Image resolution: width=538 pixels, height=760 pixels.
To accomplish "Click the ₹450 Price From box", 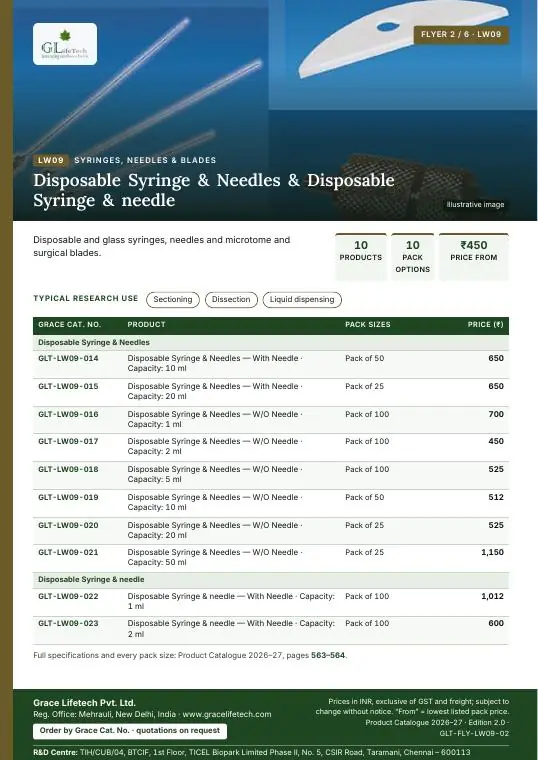I will click(474, 256).
